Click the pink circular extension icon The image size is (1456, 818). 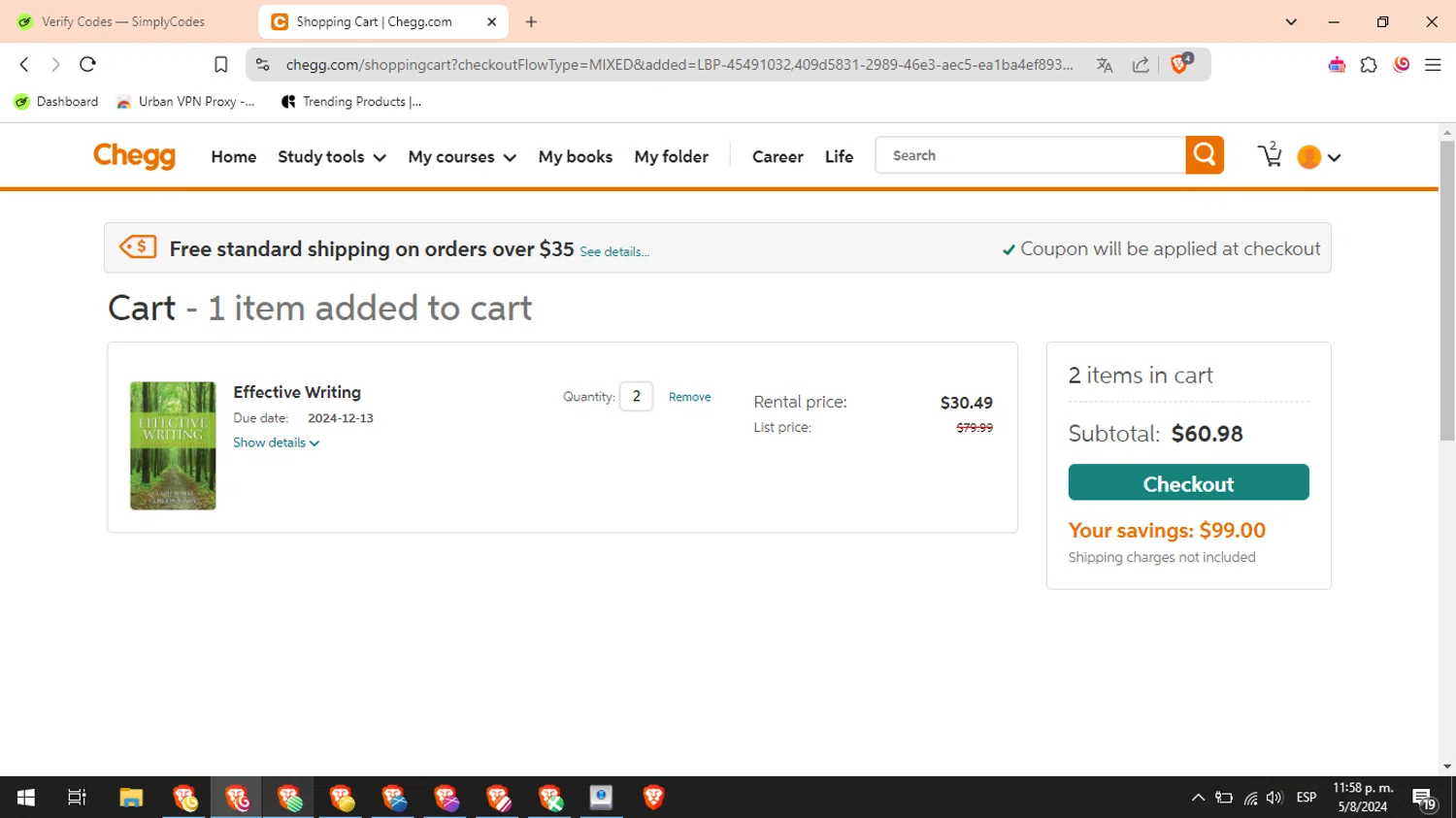1402,65
